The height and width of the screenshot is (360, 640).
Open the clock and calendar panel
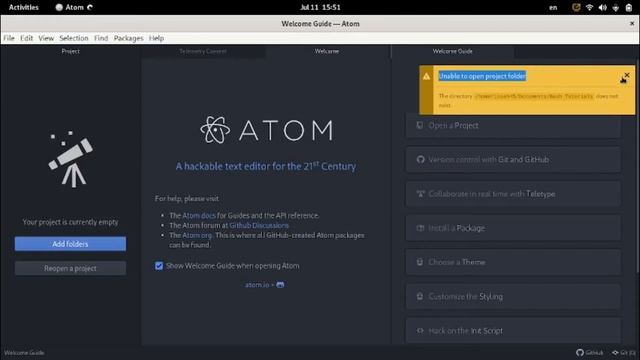coord(320,7)
